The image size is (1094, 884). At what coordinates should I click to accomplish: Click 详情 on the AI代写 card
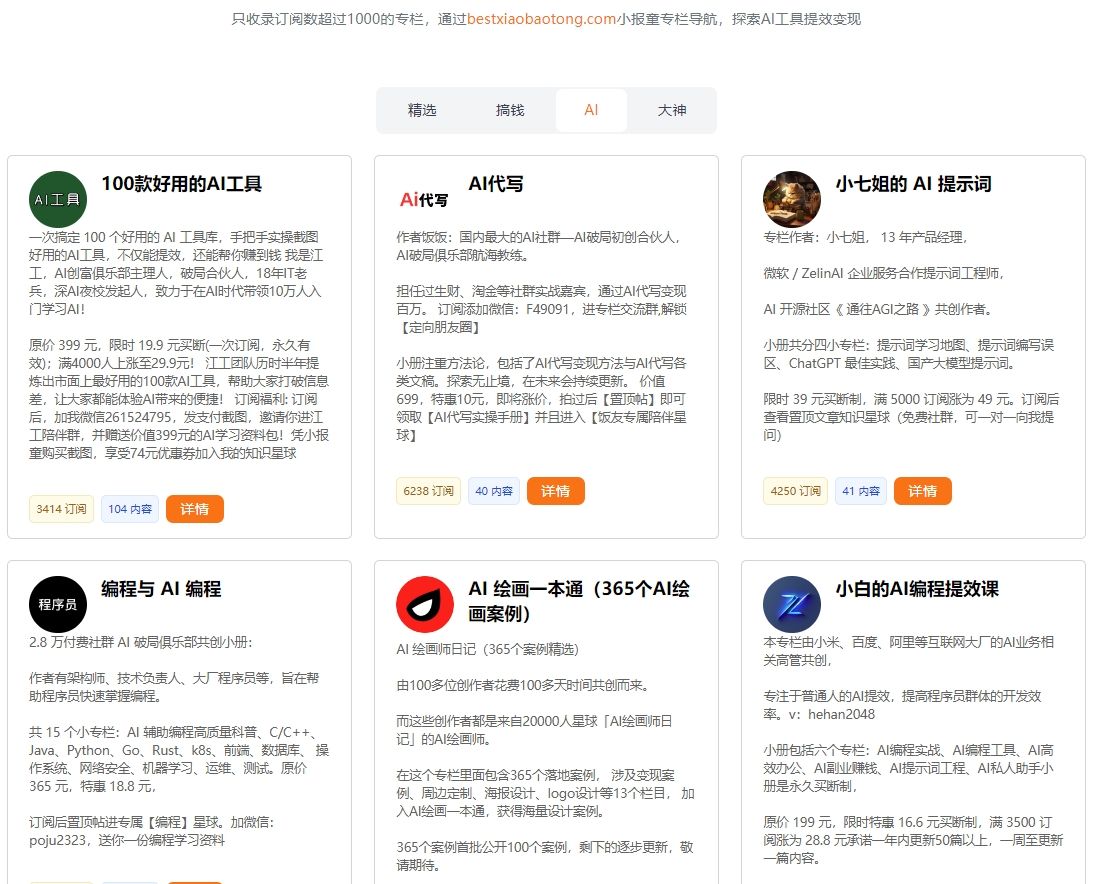[556, 490]
